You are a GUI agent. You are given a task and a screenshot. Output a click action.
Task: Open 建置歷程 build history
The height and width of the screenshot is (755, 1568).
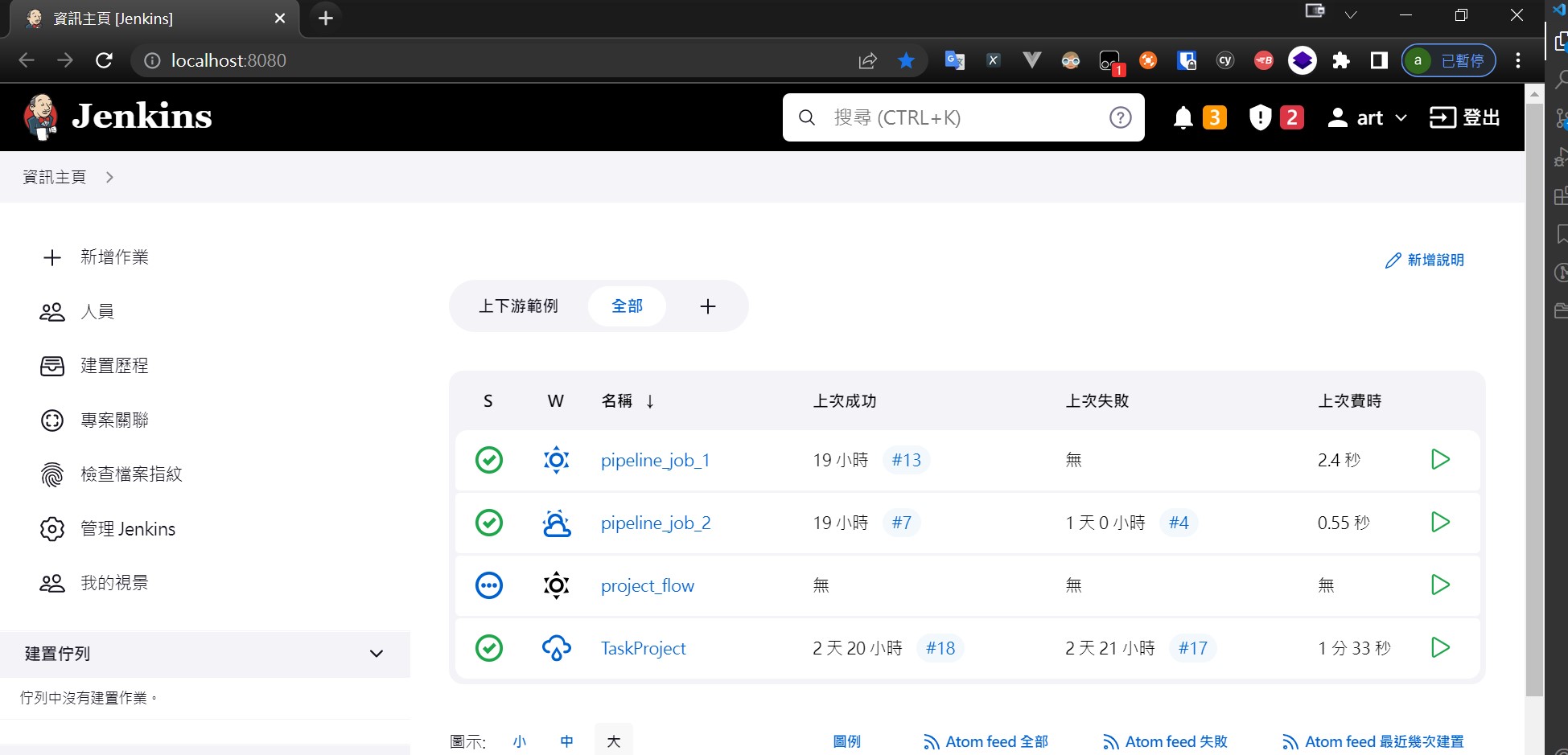(95, 366)
